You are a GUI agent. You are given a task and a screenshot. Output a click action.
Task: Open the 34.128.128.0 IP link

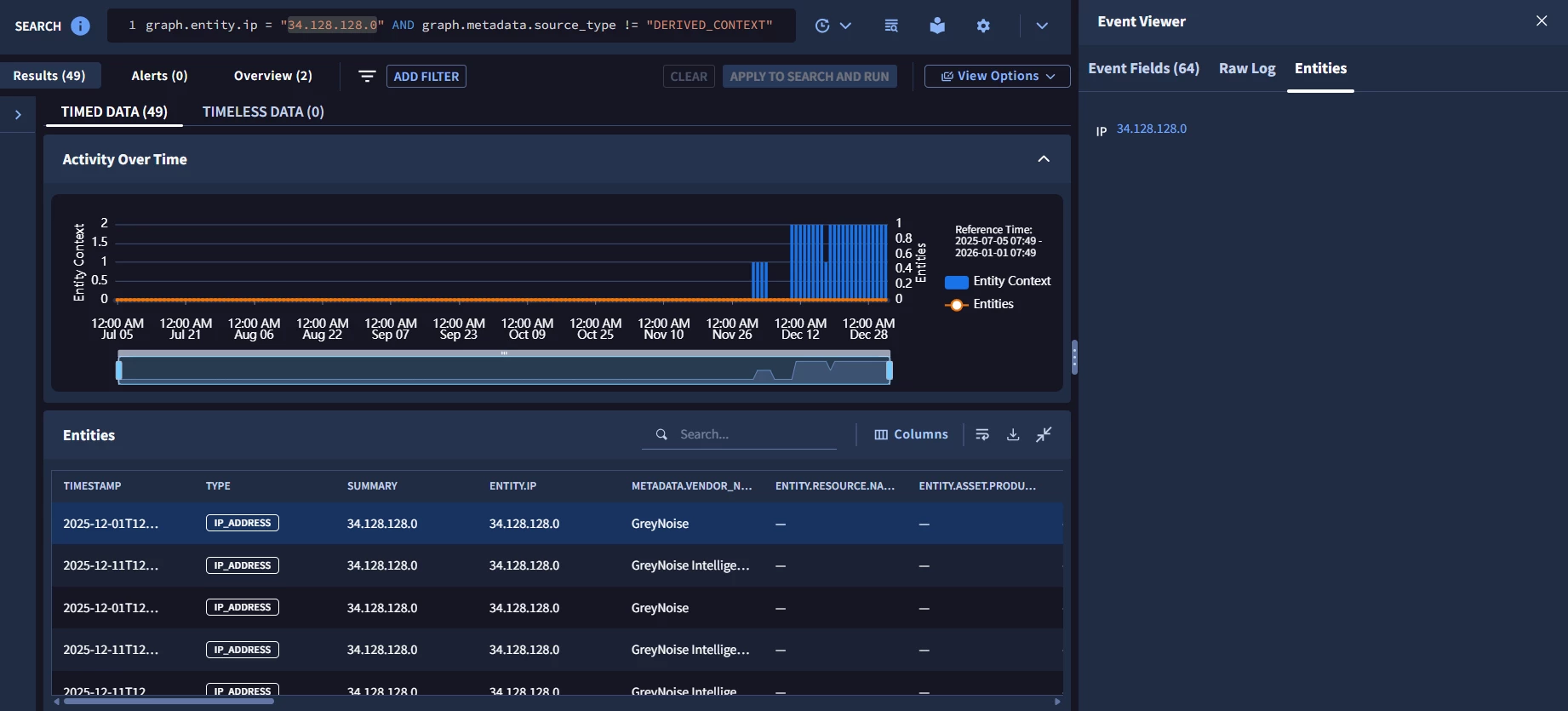[x=1152, y=129]
